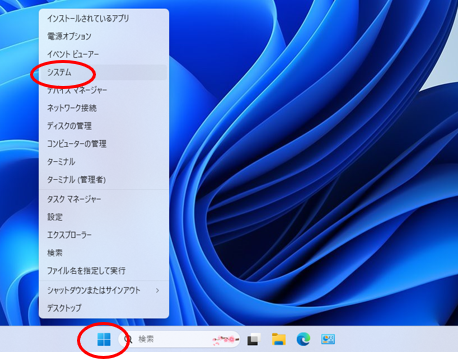
Task: Choose ネットワーク接続 from the menu
Action: (x=104, y=108)
